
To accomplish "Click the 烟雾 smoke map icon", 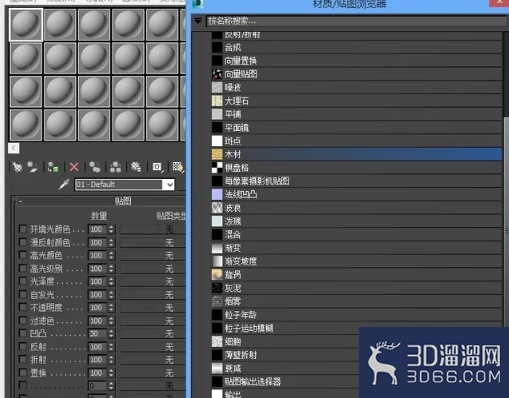I will 217,301.
